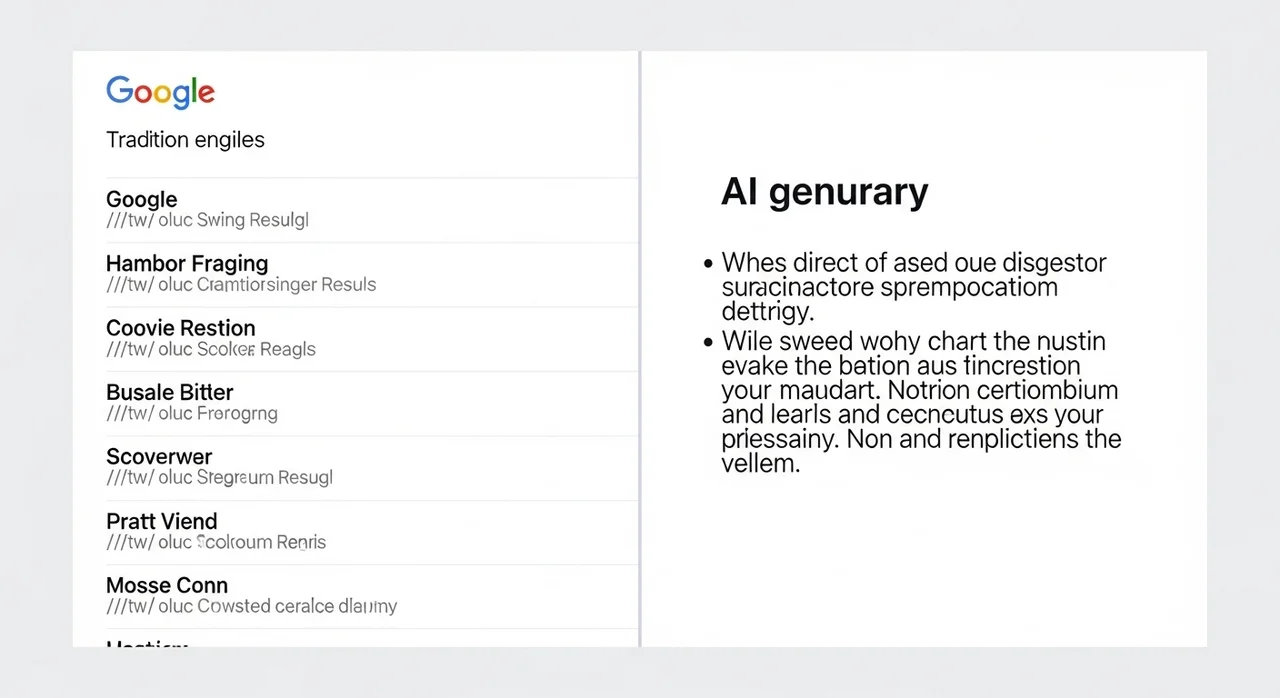Select the 'Coovie Restion' result title
The image size is (1280, 698).
tap(180, 328)
